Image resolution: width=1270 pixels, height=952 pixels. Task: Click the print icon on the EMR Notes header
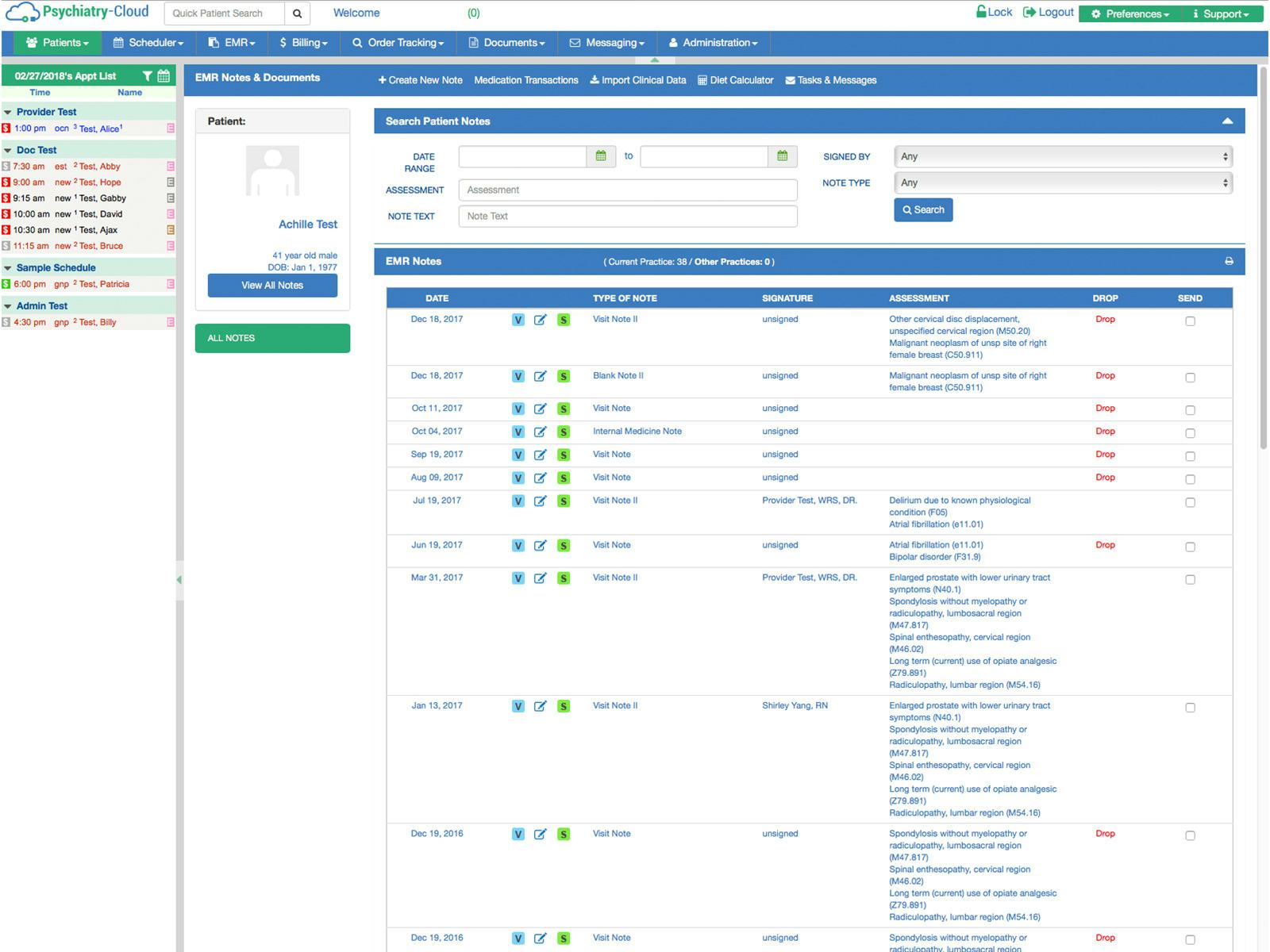click(1230, 261)
